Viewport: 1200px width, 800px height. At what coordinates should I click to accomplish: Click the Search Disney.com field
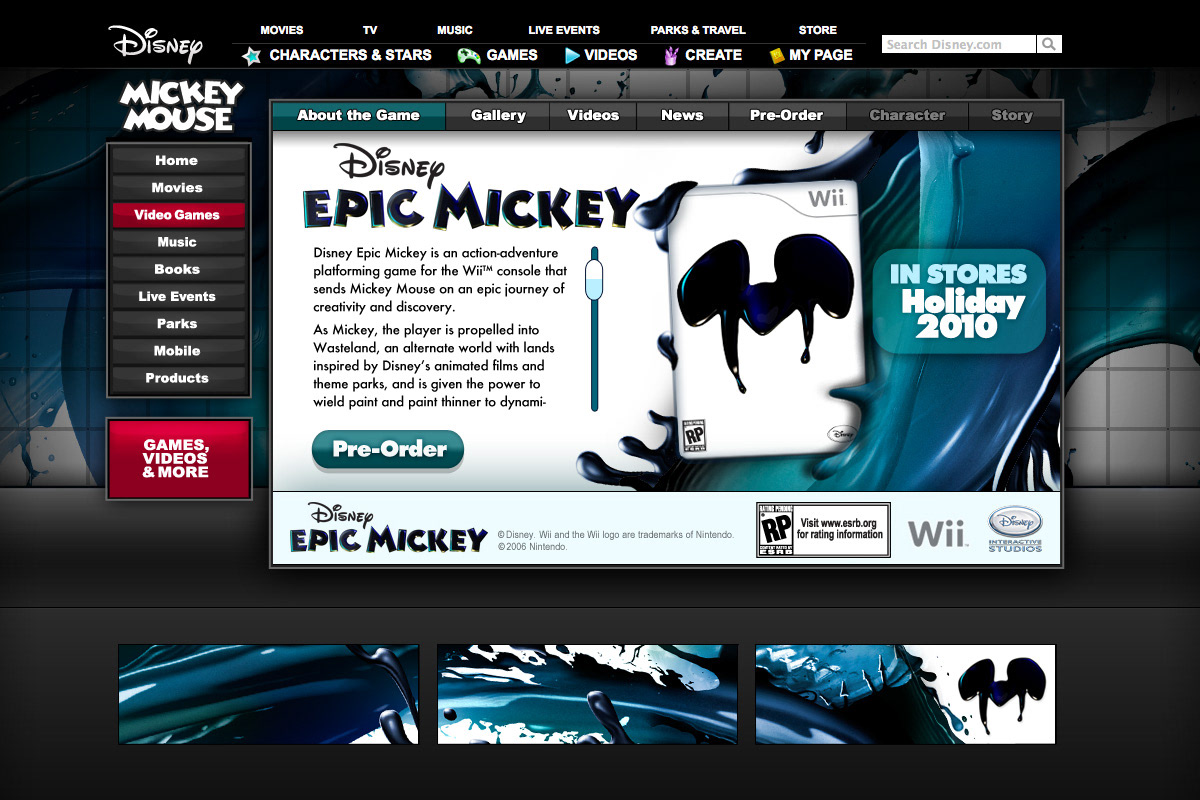tap(959, 44)
